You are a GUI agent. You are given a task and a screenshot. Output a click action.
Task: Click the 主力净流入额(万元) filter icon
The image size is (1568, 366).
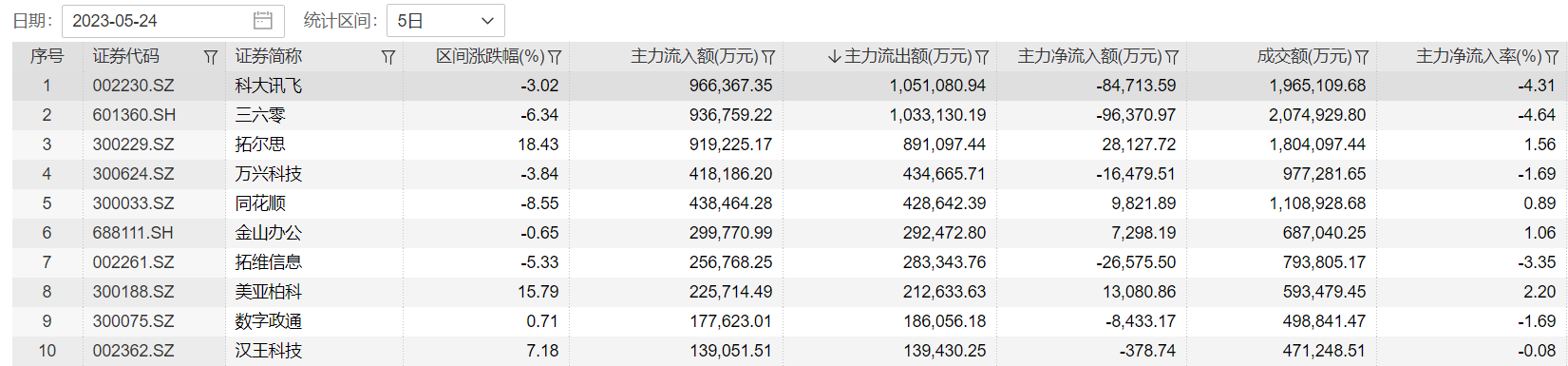click(x=1173, y=57)
